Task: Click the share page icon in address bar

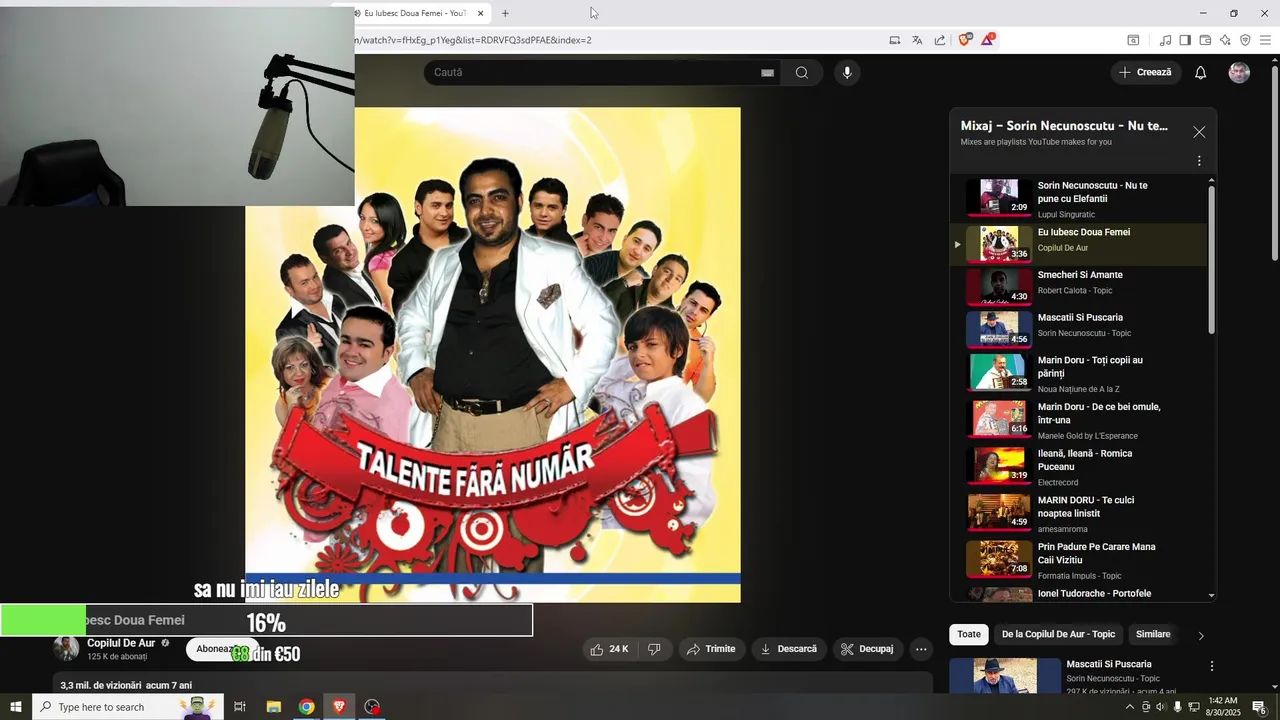Action: coord(940,40)
